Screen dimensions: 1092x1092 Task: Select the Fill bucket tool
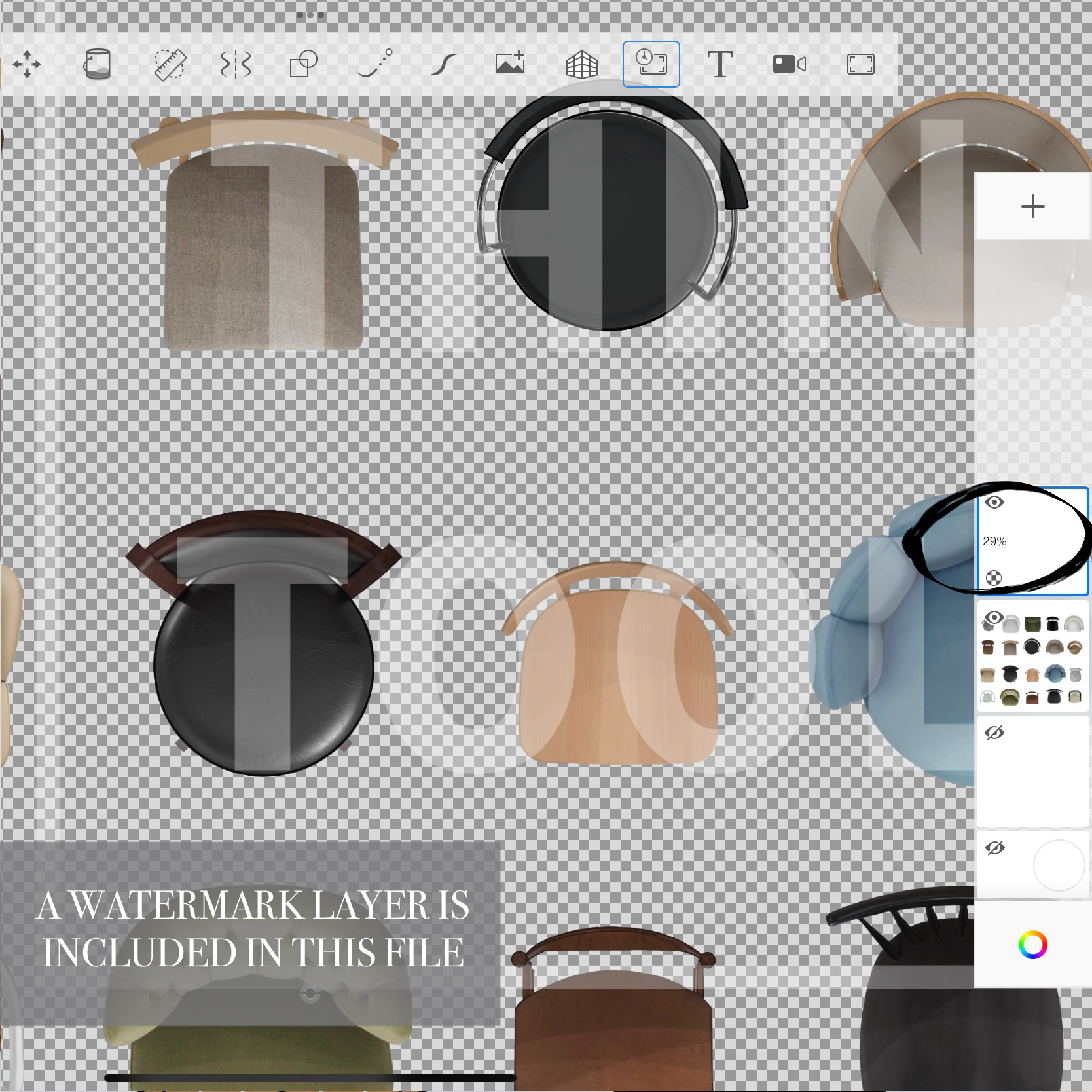pyautogui.click(x=98, y=64)
